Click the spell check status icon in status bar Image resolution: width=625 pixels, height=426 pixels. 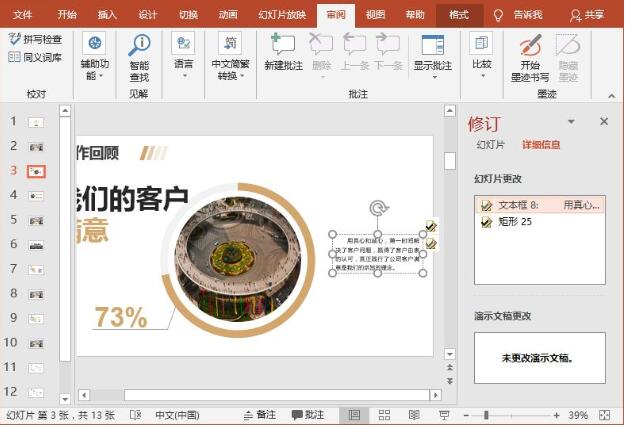point(136,415)
